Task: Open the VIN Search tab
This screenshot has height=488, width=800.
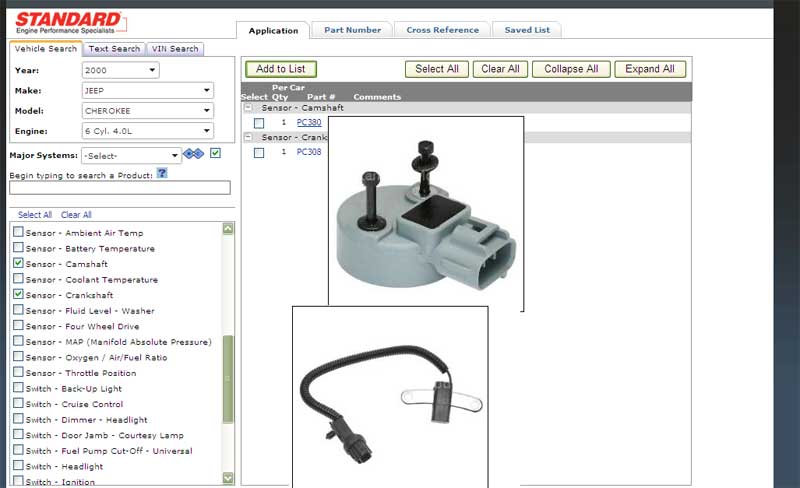Action: point(175,48)
